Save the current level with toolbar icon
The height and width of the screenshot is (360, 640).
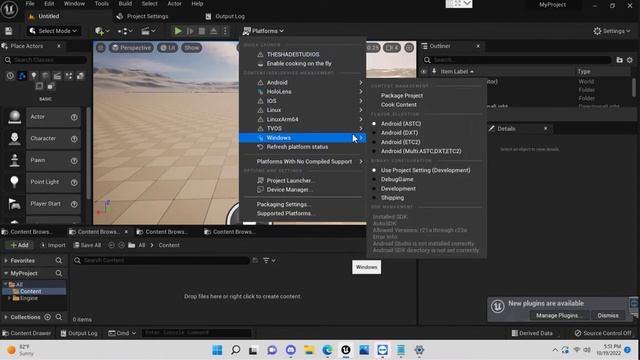click(x=9, y=31)
